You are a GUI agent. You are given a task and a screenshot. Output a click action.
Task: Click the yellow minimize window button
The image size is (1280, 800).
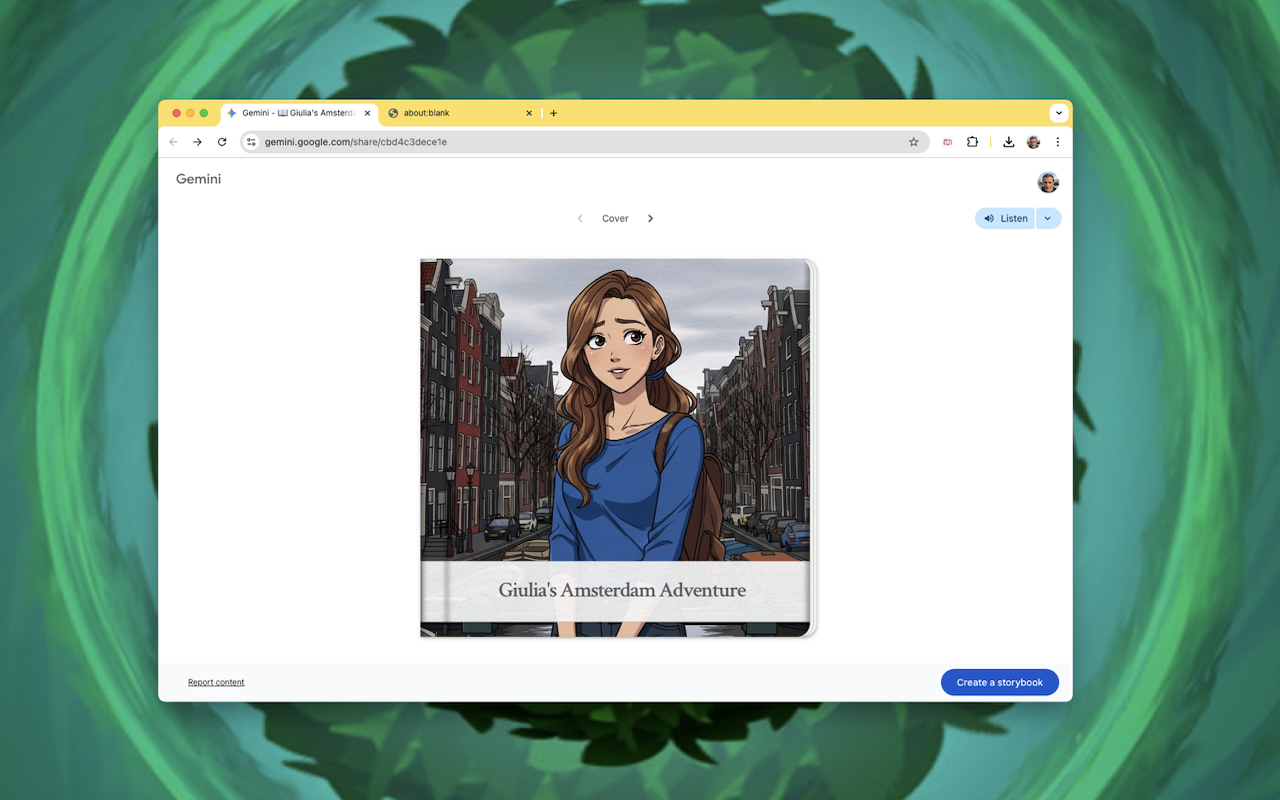coord(190,113)
